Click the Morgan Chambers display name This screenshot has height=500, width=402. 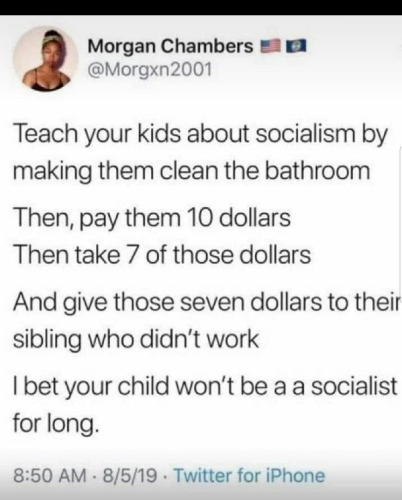point(170,47)
